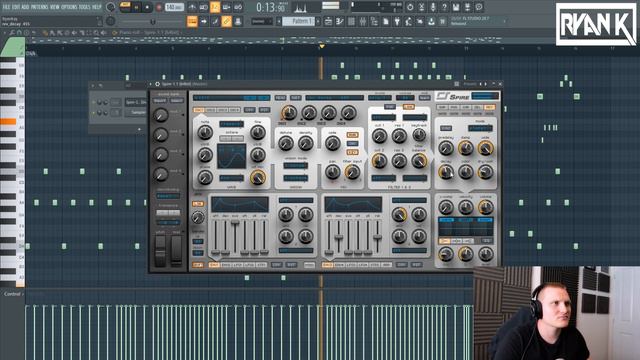Viewport: 640px width, 360px height.
Task: Turn the reverb dry/wet knob
Action: tap(485, 172)
